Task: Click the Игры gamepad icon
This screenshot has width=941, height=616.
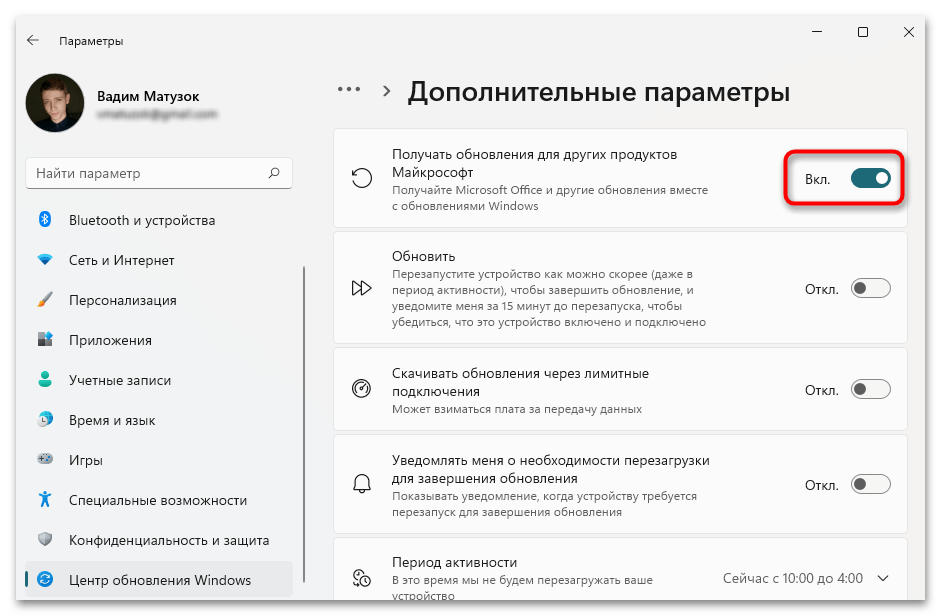Action: click(45, 460)
